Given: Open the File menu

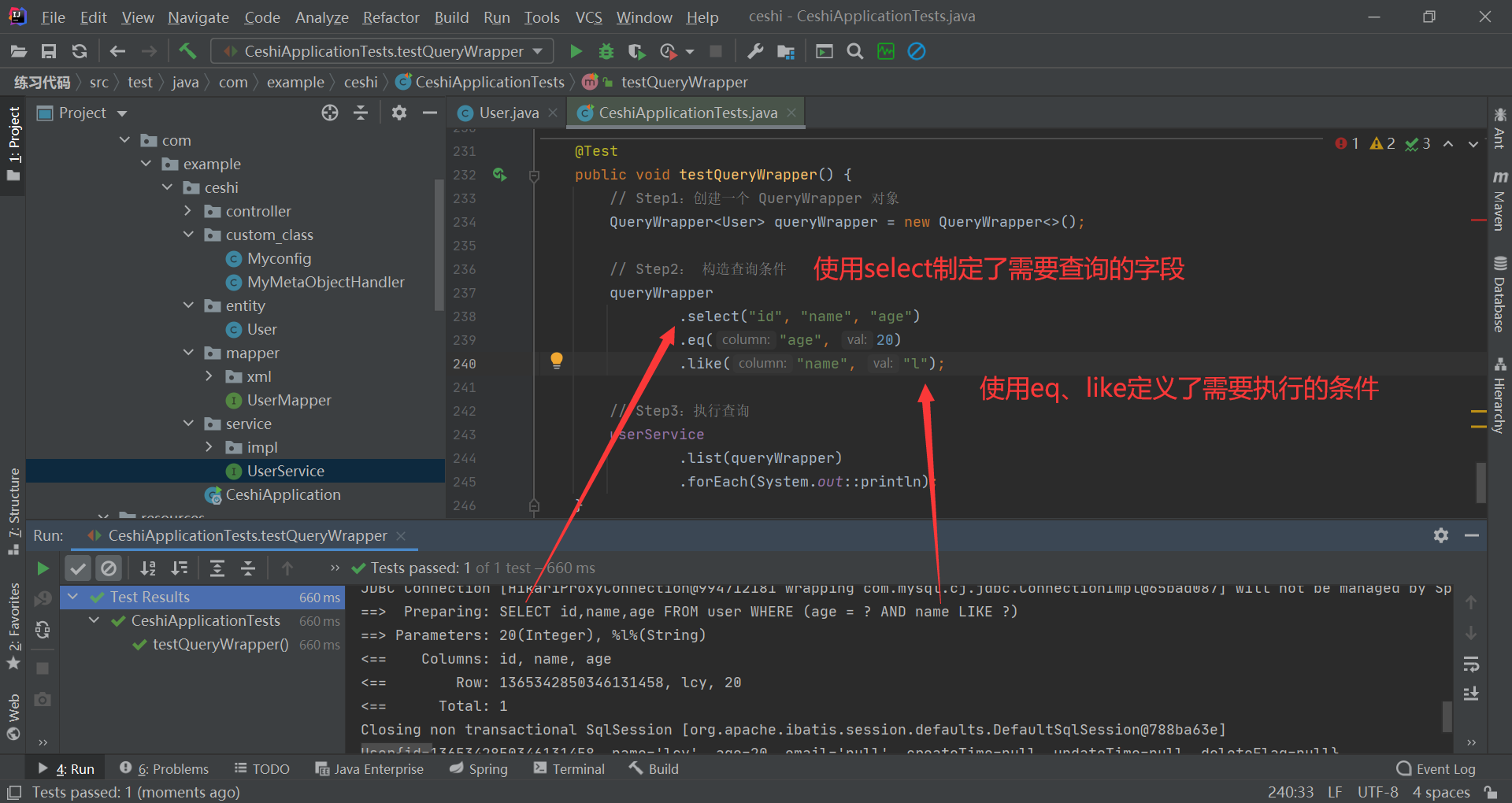Looking at the screenshot, I should tap(53, 17).
